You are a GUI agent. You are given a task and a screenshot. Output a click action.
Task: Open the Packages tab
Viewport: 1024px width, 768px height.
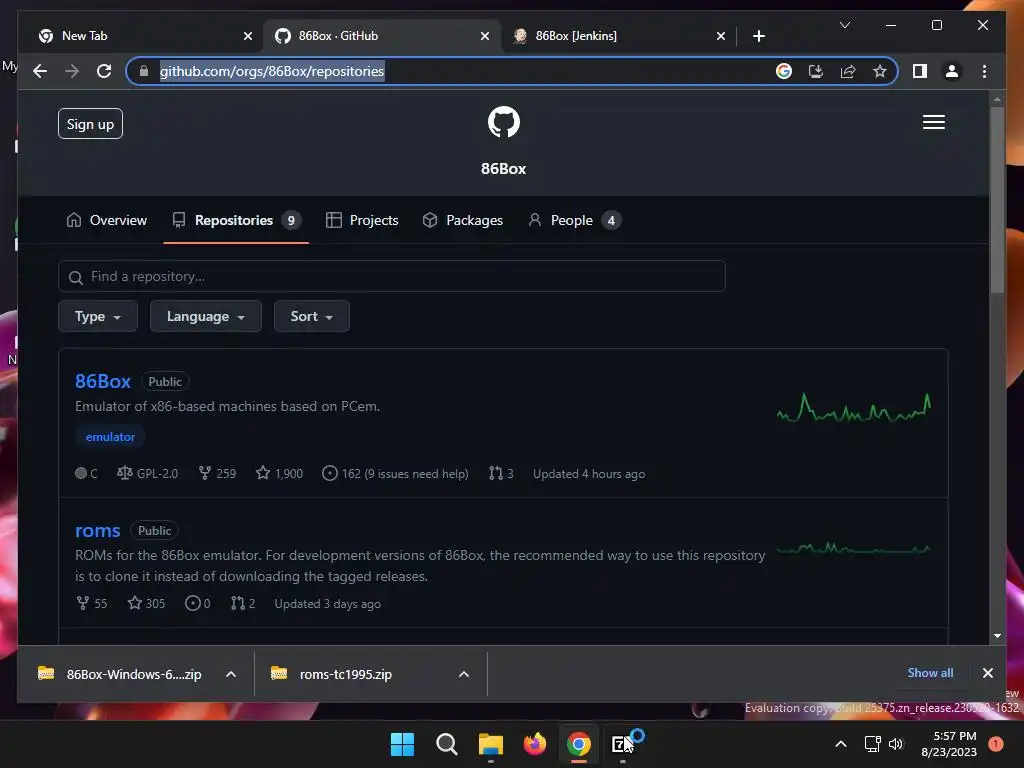(462, 220)
